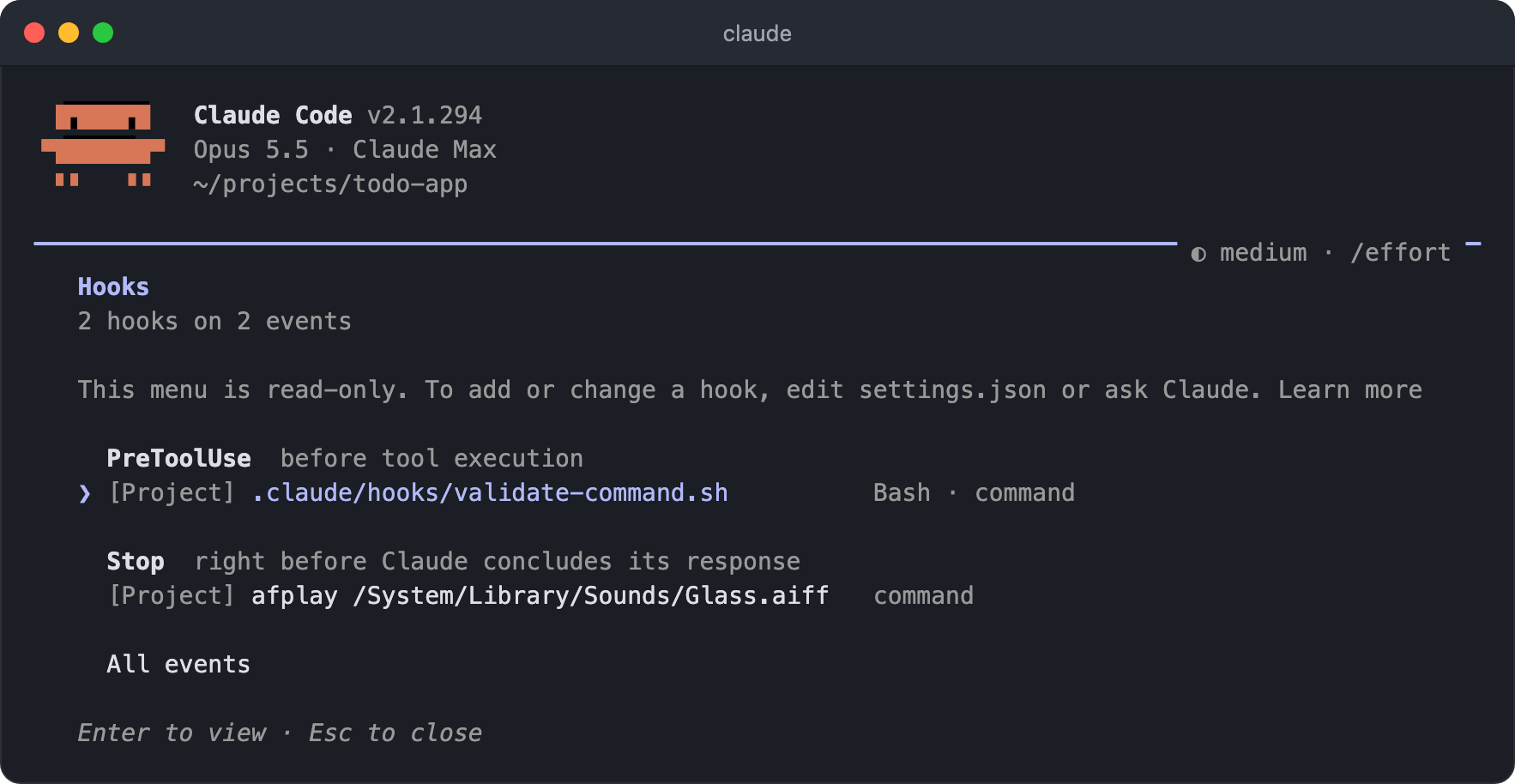Click the 'Enter to view' hint

172,733
